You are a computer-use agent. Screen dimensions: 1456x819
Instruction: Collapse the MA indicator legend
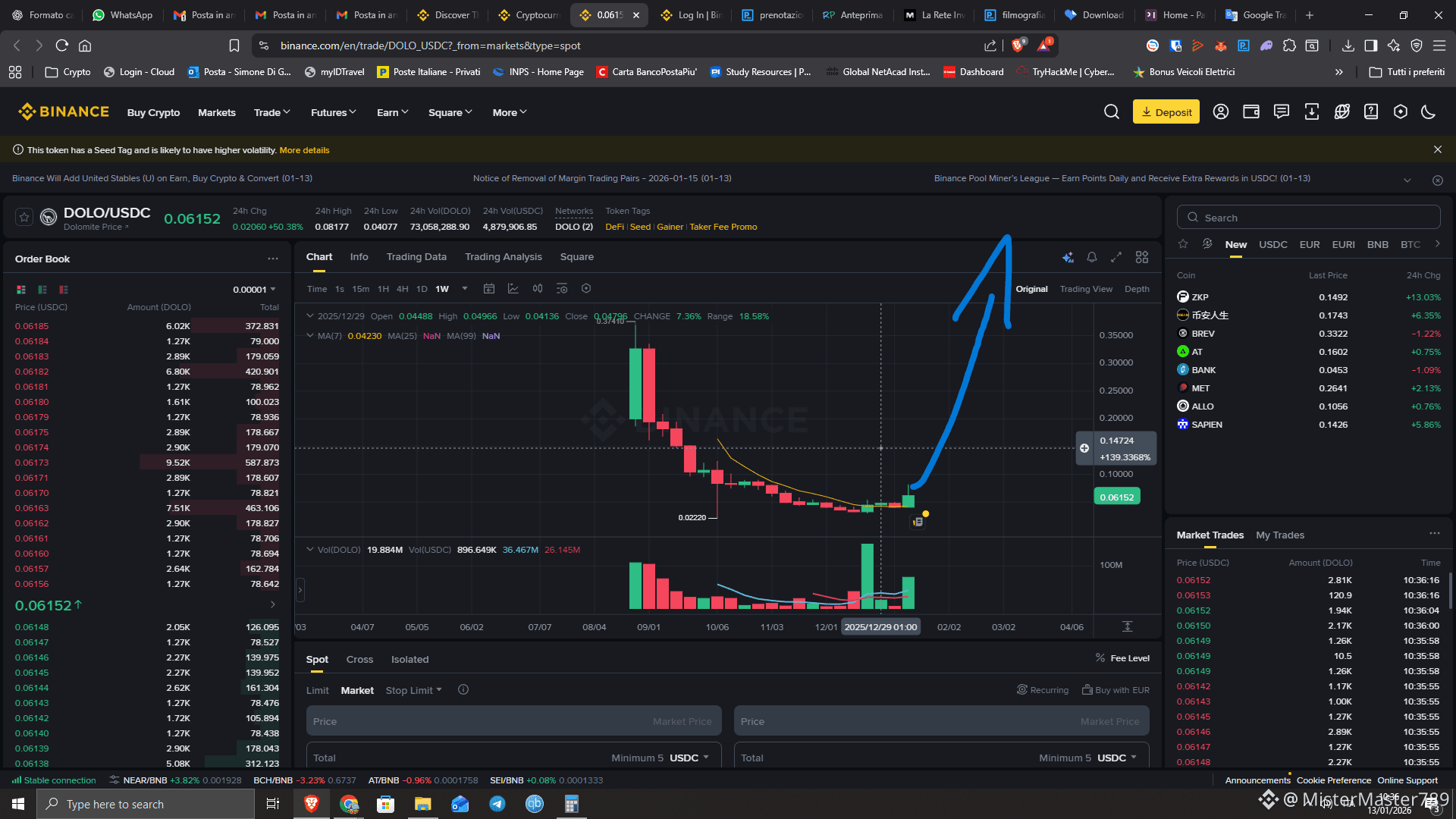309,335
